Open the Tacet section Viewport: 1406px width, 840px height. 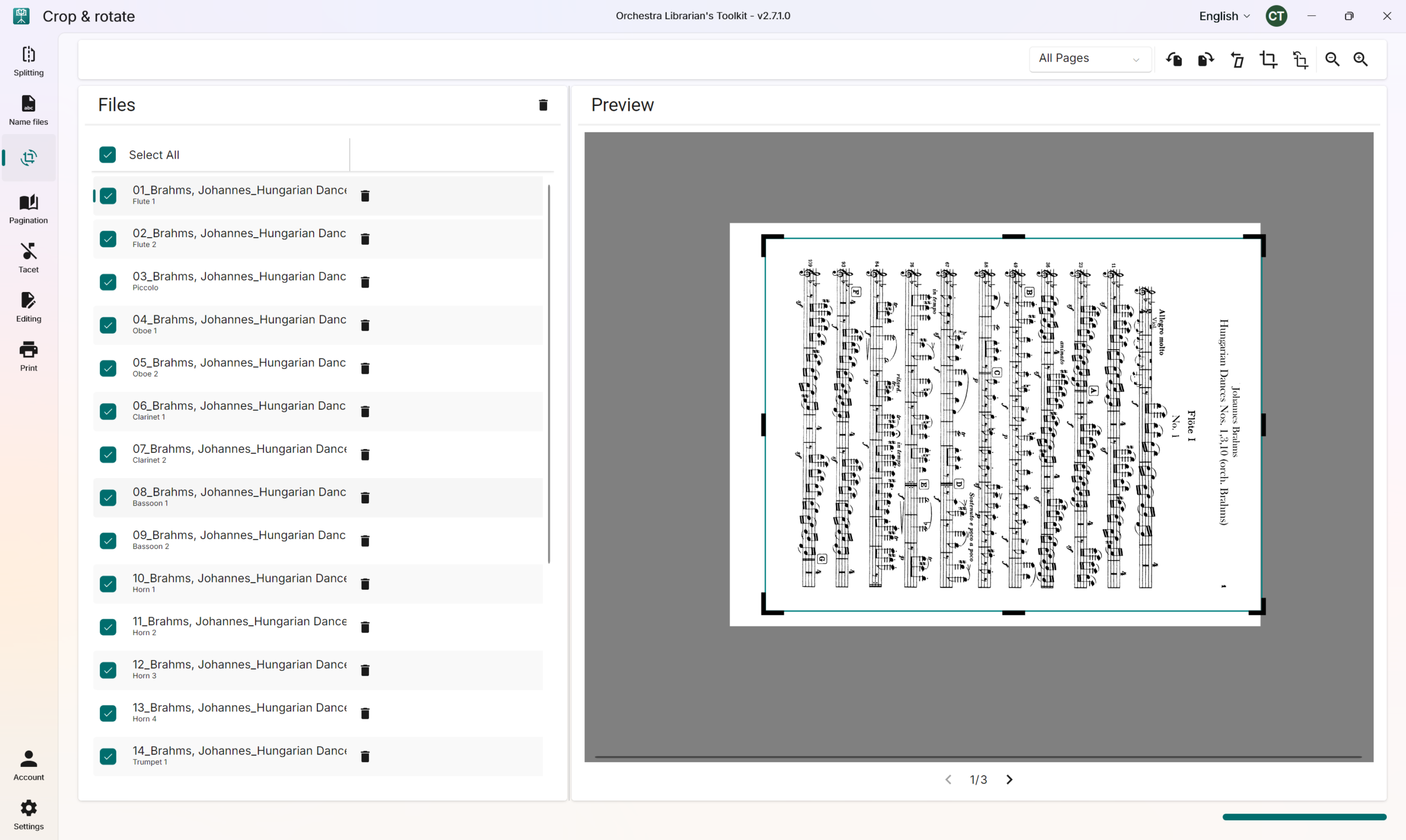click(29, 258)
